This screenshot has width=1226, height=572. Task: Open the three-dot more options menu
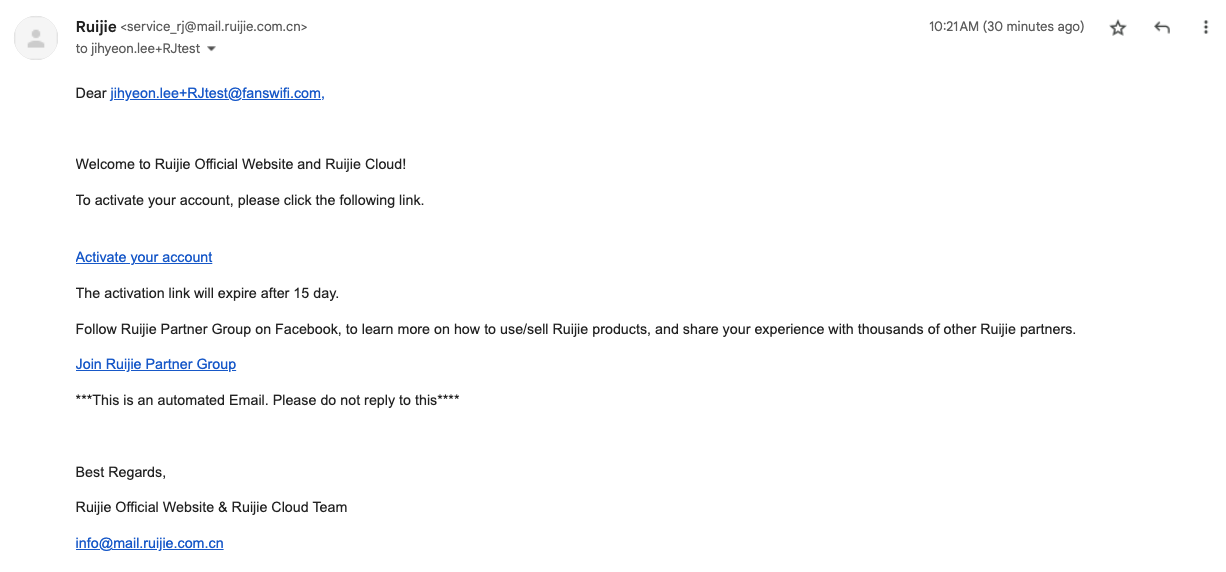[x=1206, y=28]
